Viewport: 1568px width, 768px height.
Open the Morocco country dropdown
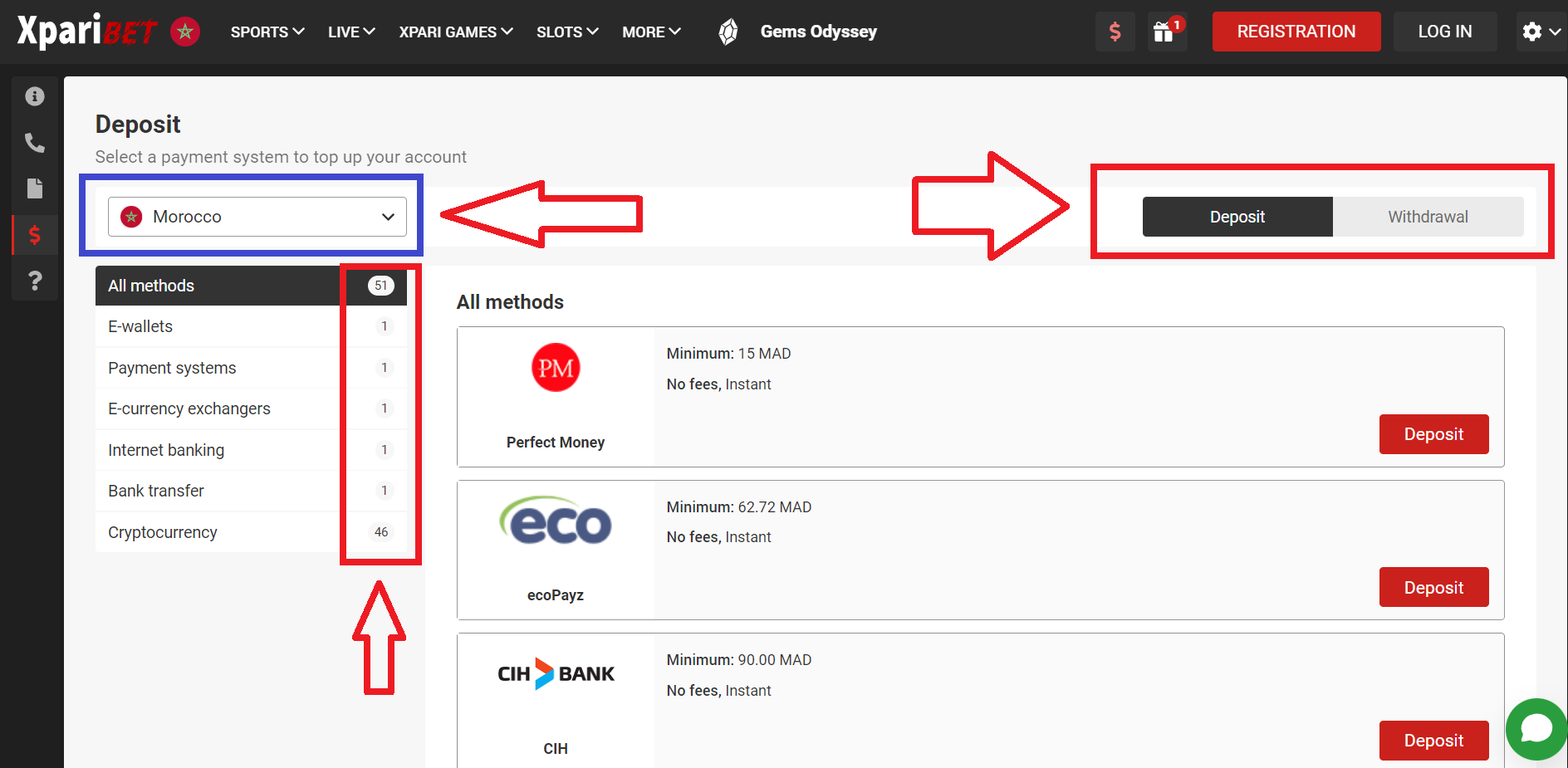click(257, 217)
